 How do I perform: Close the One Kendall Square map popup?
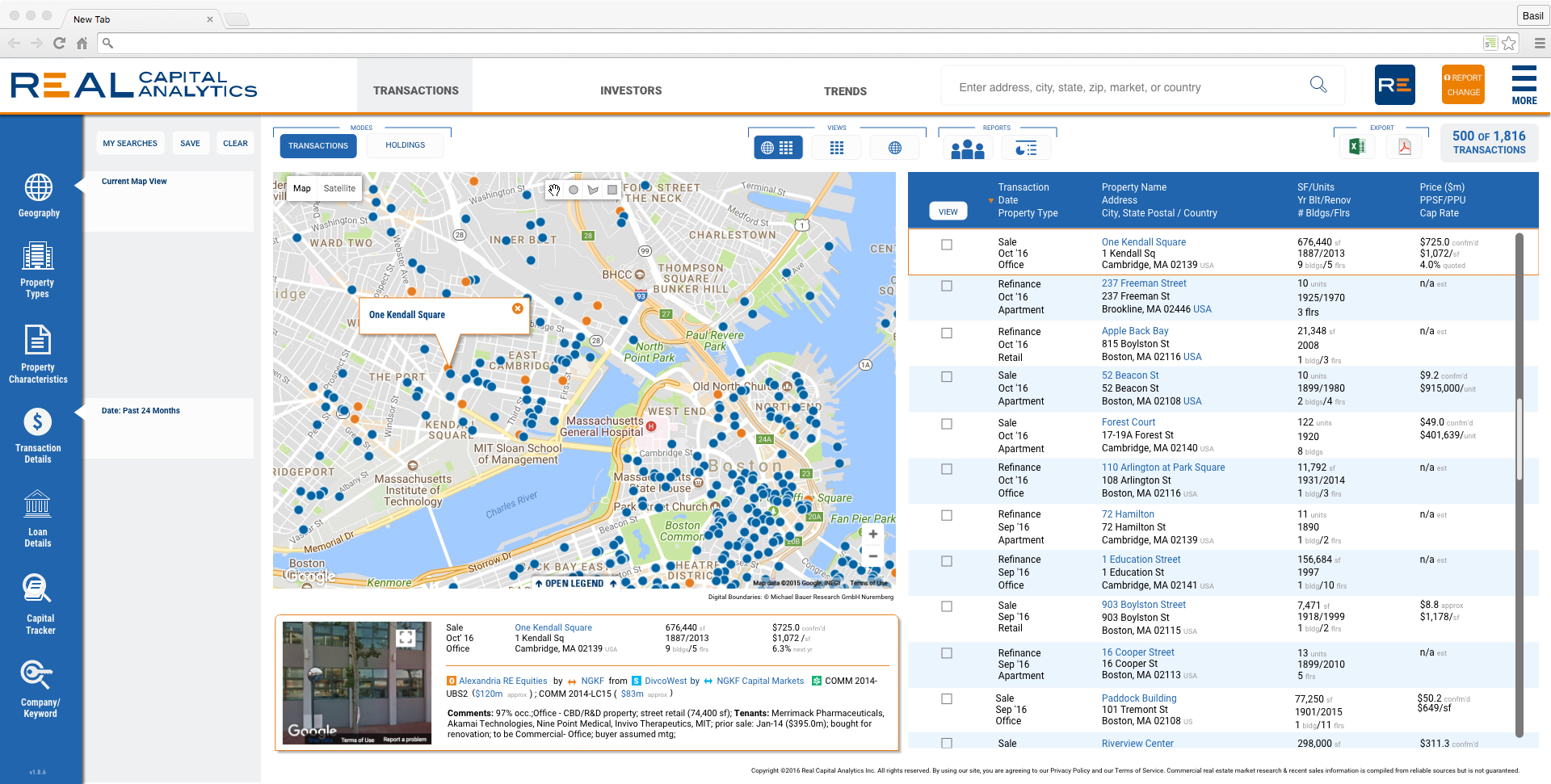(518, 308)
